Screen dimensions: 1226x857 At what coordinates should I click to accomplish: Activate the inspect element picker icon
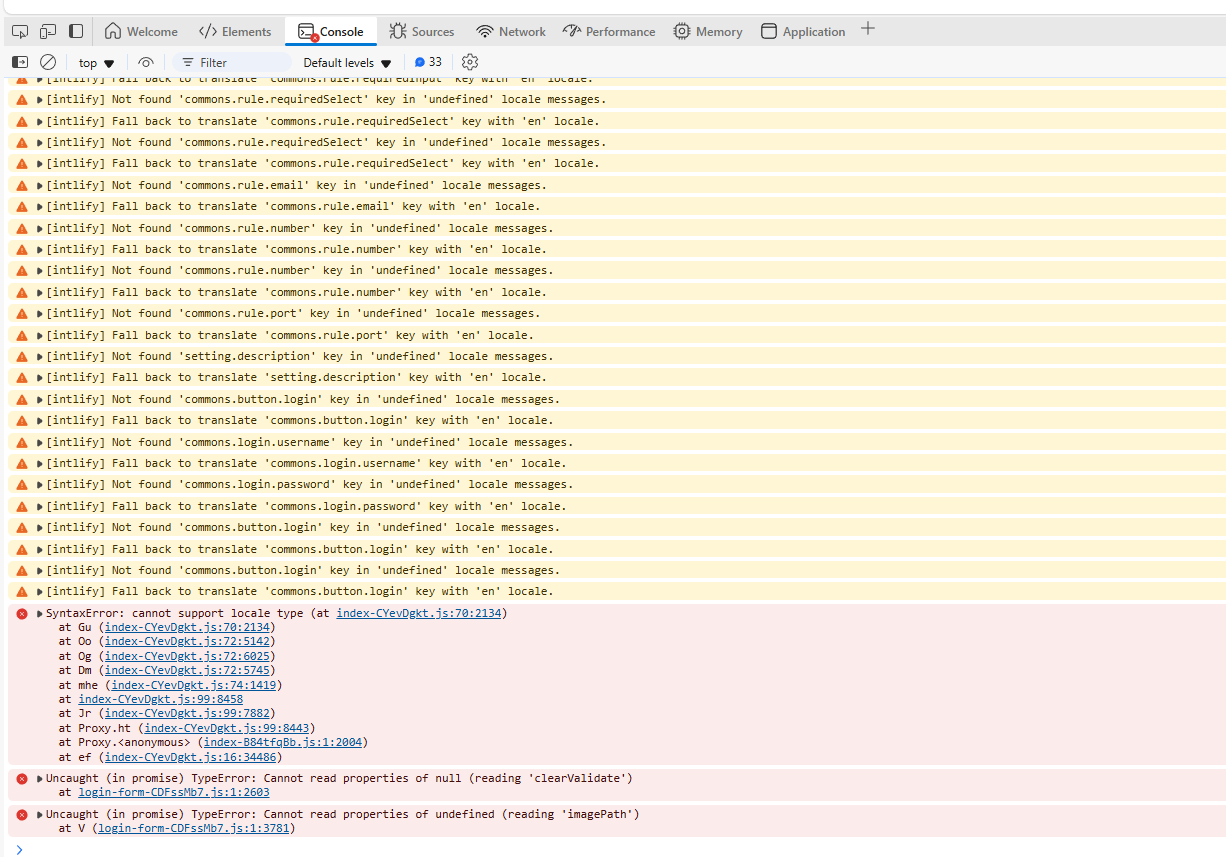(x=20, y=31)
